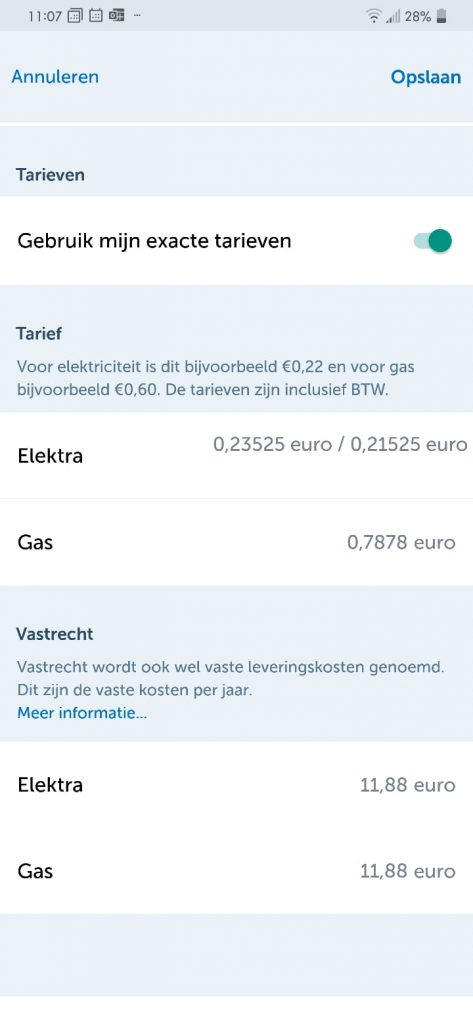473x1024 pixels.
Task: Tap the battery icon in status bar
Action: pyautogui.click(x=442, y=16)
